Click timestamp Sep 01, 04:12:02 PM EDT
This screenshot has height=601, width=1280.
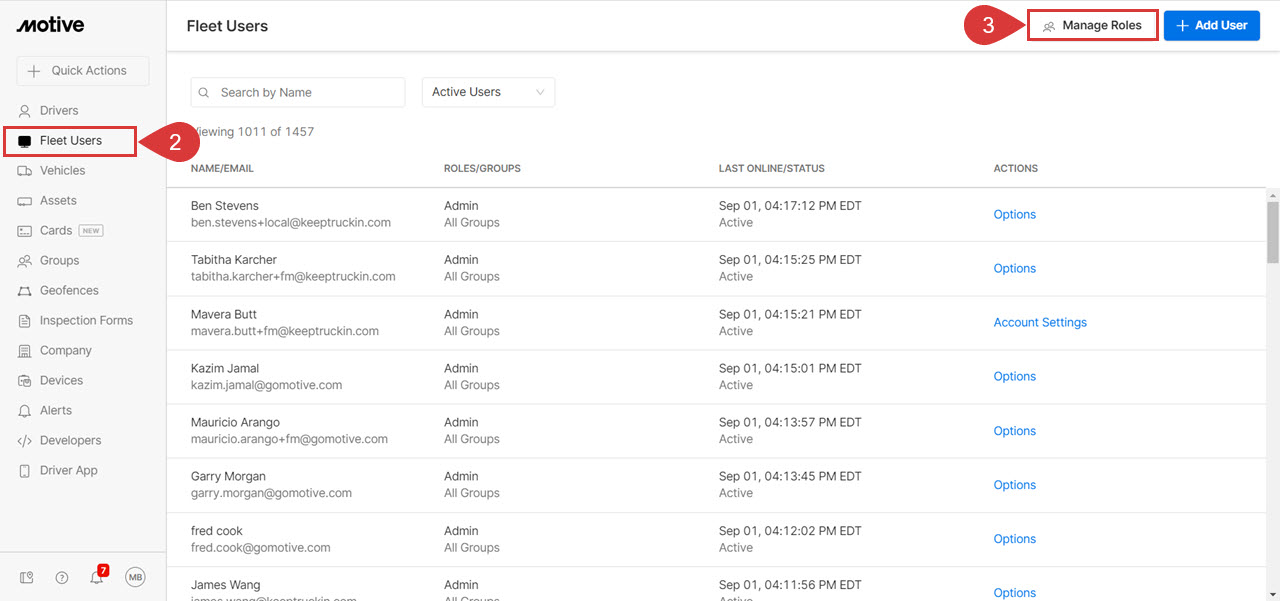click(x=790, y=531)
